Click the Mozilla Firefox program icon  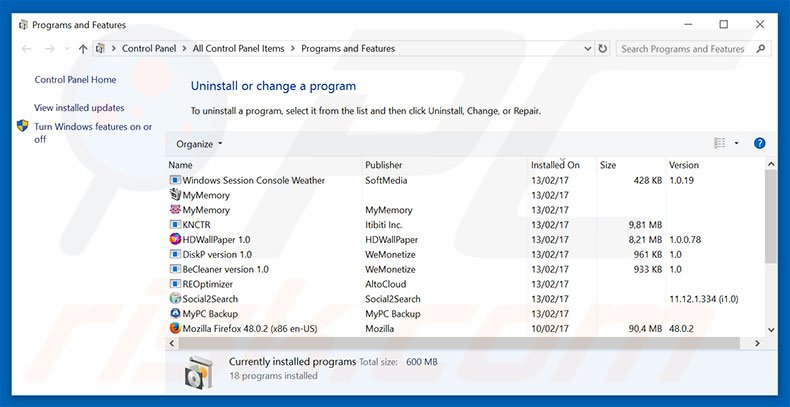pos(175,328)
